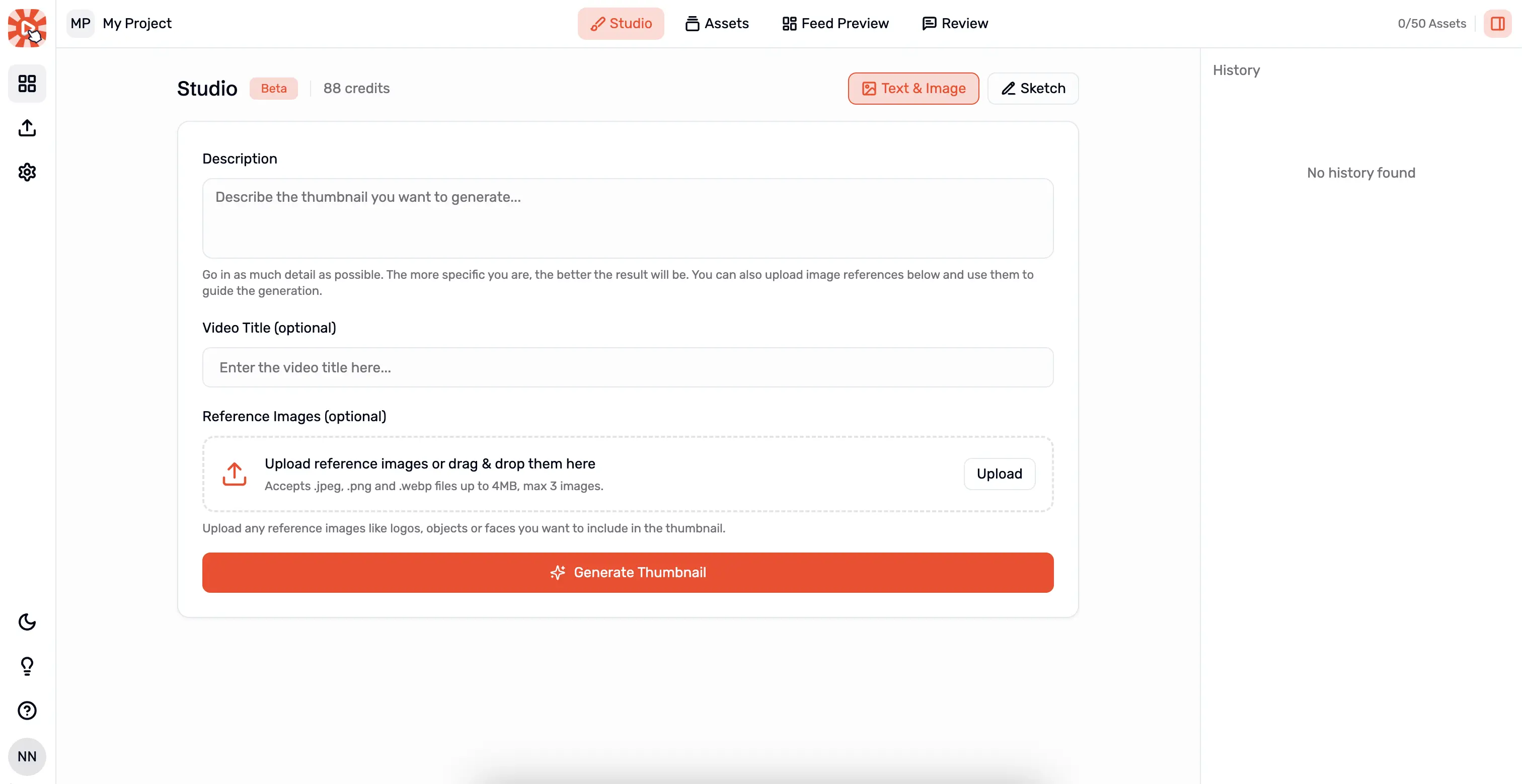Click the lightbulb tips icon
This screenshot has width=1522, height=784.
pyautogui.click(x=27, y=666)
